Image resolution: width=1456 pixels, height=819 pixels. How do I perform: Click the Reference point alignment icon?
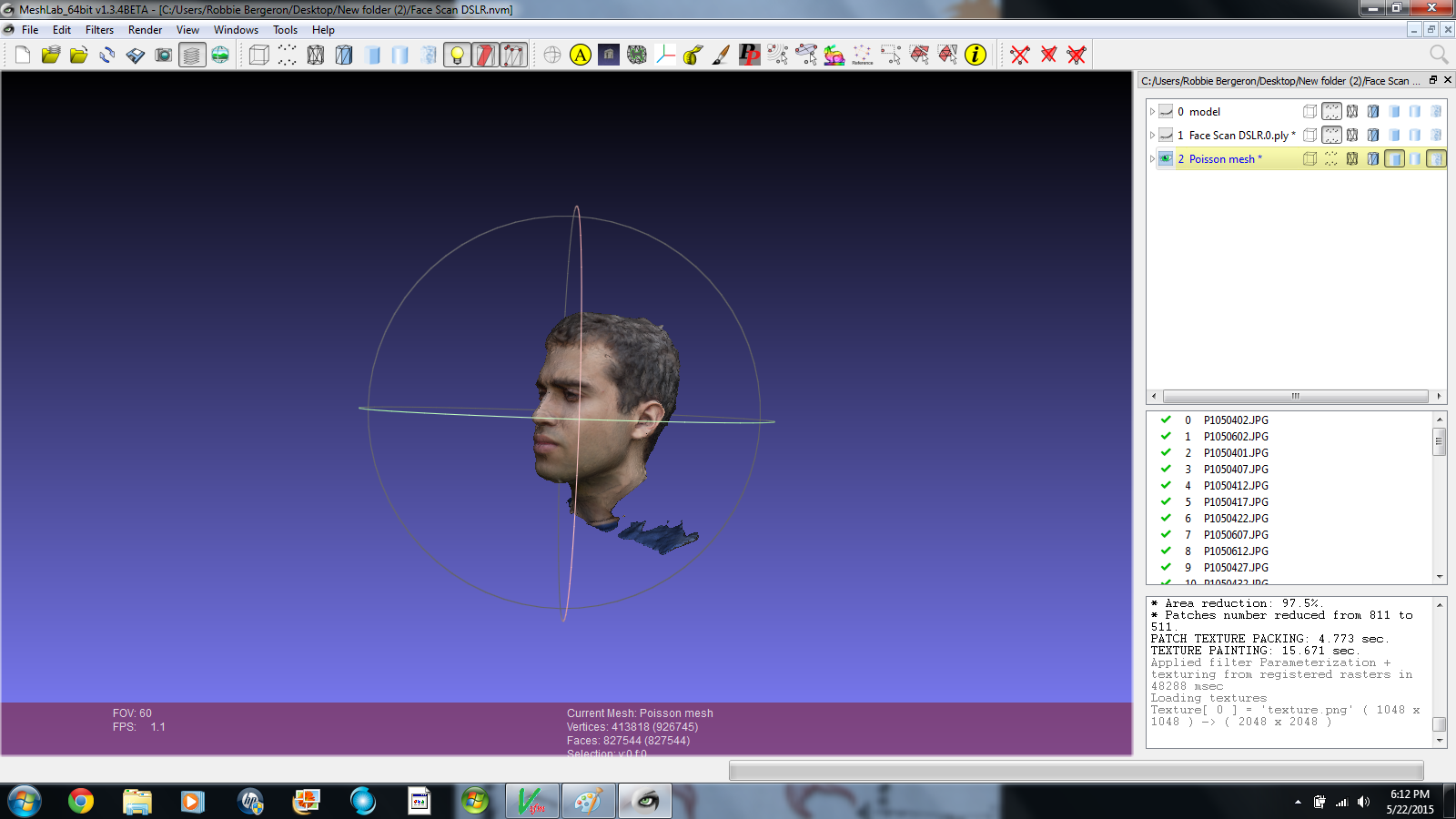click(x=863, y=56)
